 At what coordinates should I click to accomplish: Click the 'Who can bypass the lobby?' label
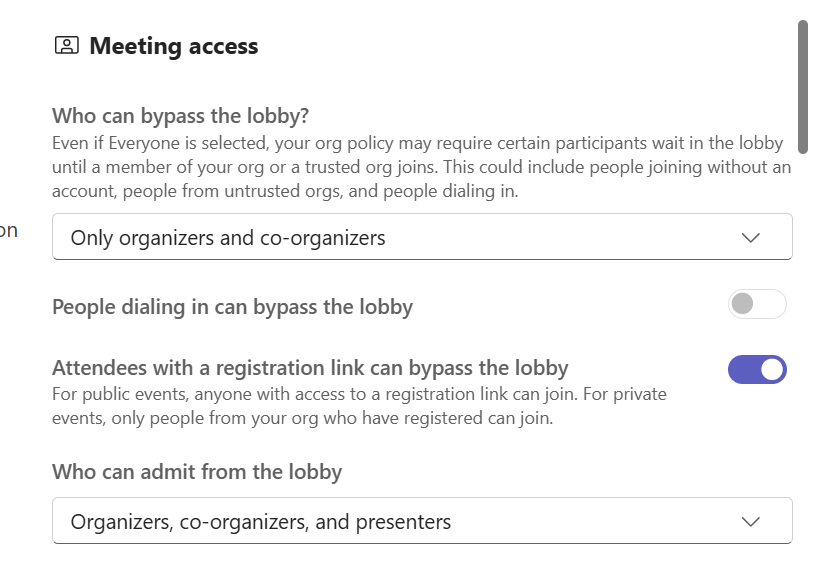(181, 116)
